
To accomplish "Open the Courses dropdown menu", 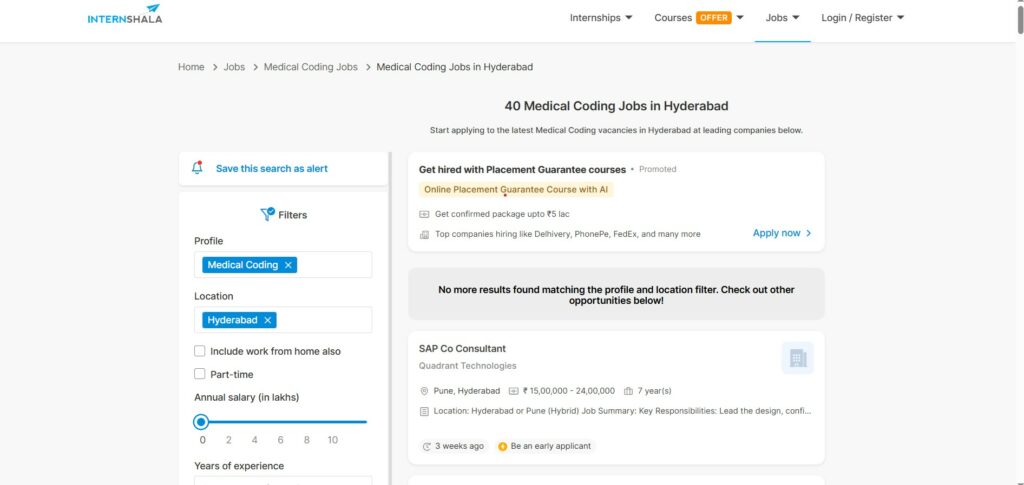I will click(x=699, y=17).
